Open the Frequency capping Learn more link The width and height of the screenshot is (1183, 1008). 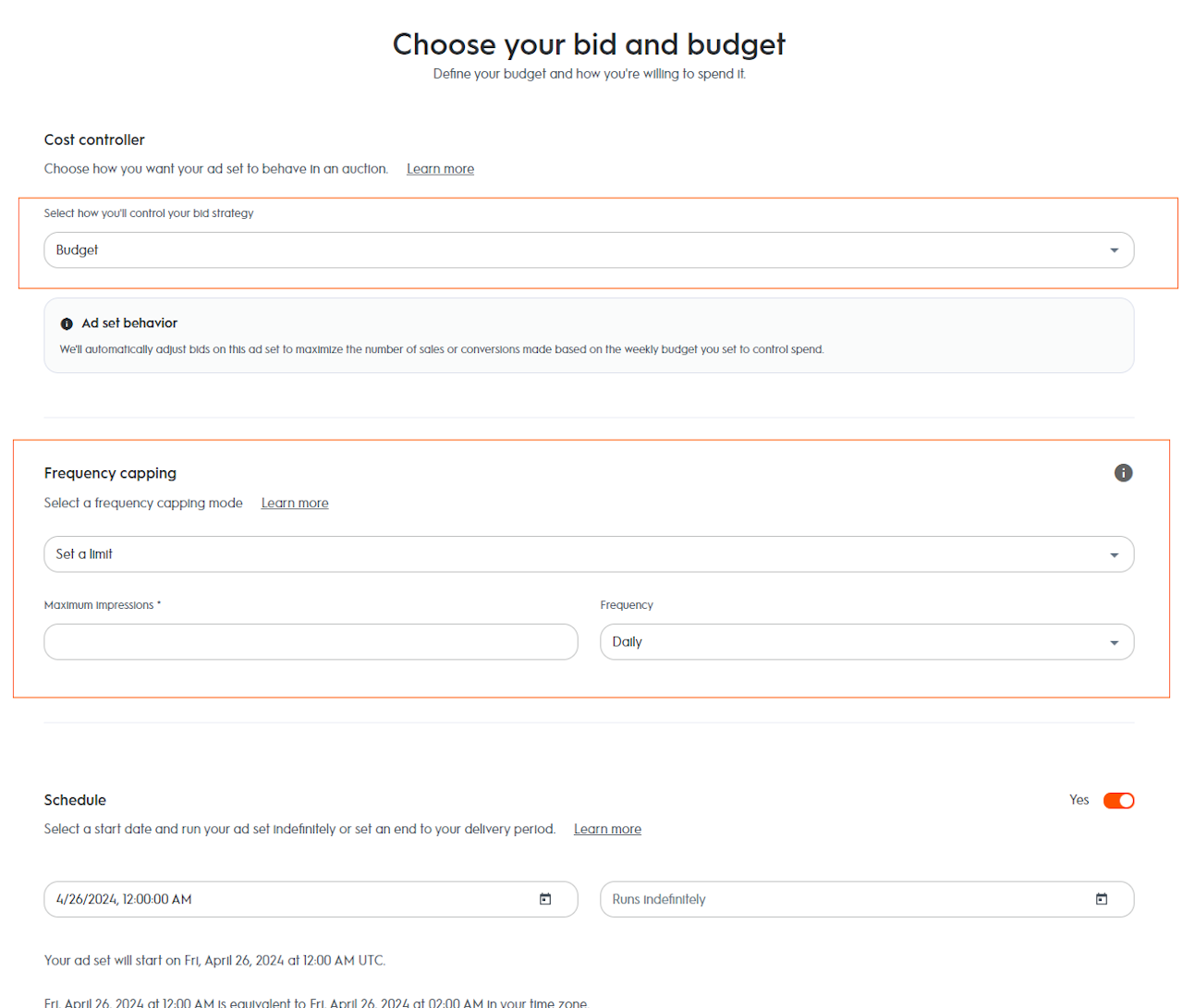coord(295,504)
